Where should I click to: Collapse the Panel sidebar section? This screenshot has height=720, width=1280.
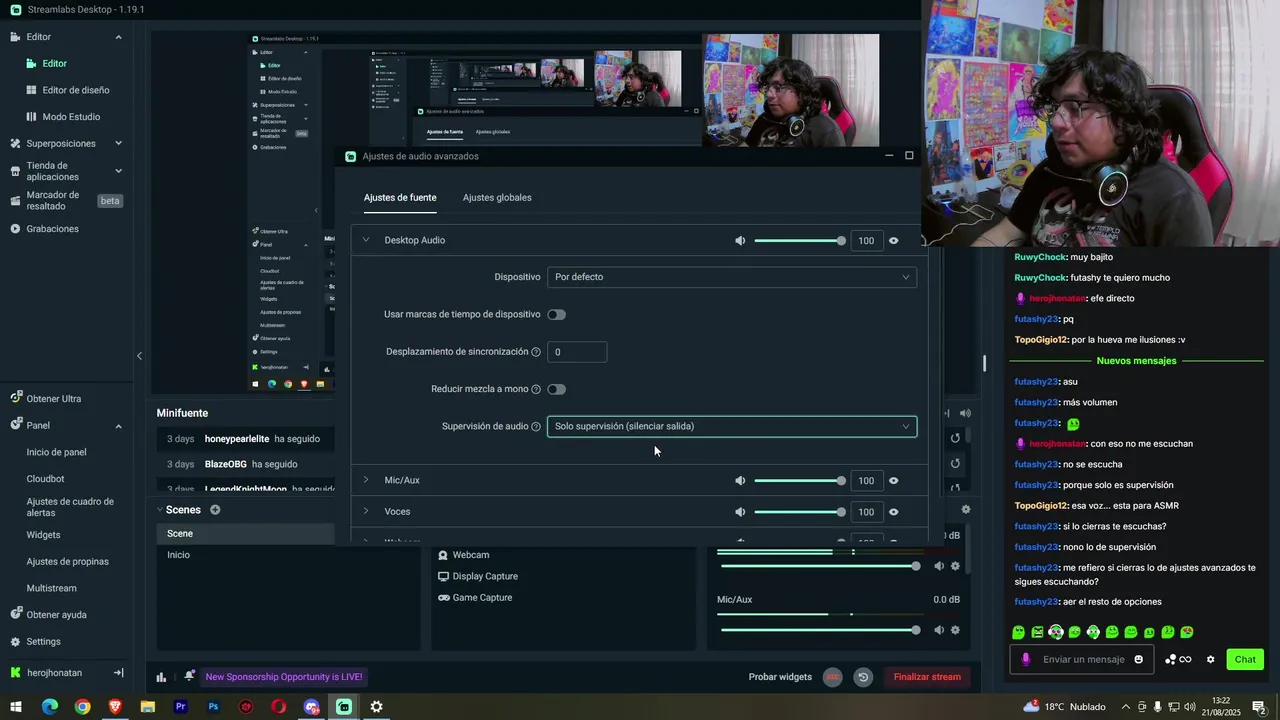(118, 426)
